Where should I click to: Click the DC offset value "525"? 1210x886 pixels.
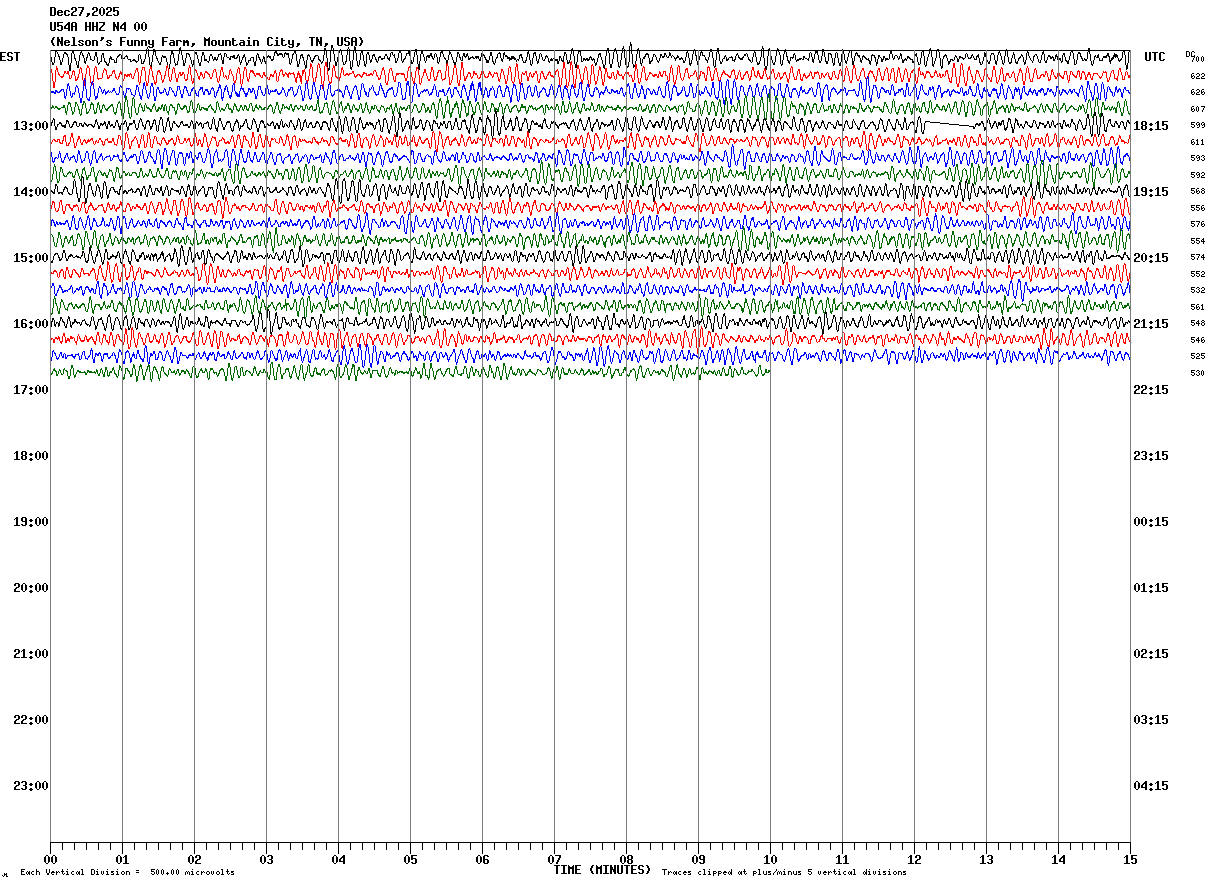(1197, 356)
